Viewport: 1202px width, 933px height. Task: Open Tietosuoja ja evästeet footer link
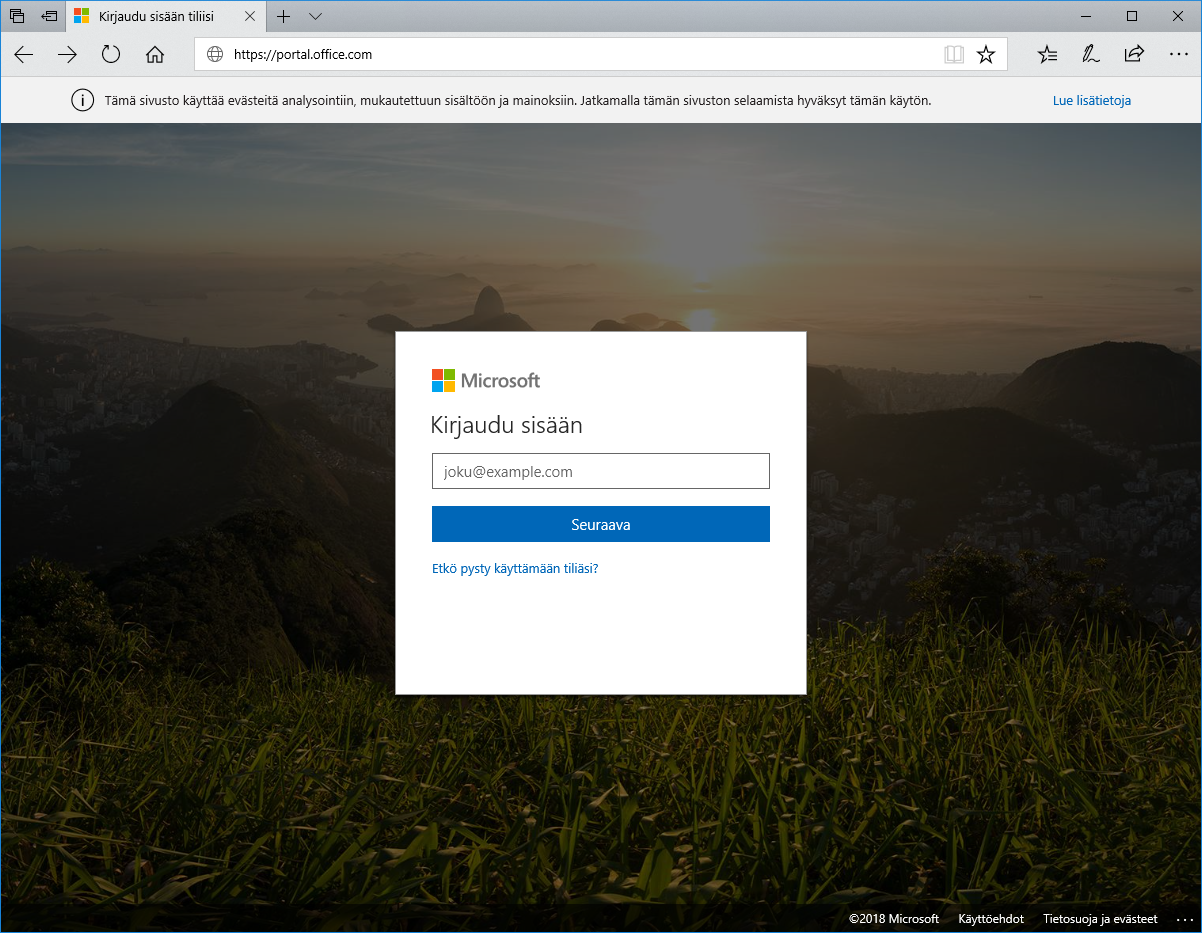pyautogui.click(x=1100, y=918)
